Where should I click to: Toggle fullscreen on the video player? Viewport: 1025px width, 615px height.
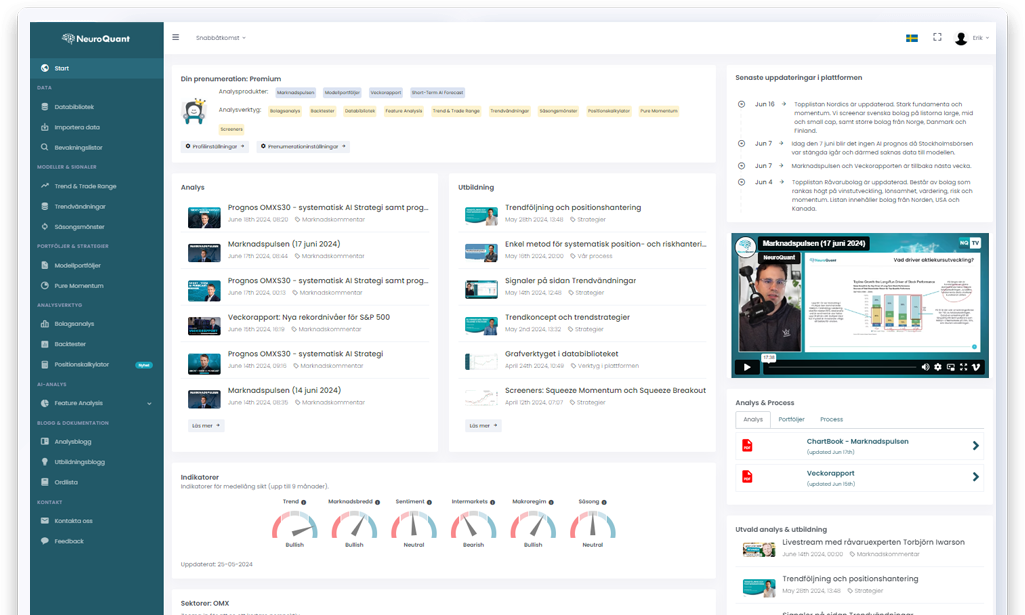tap(963, 367)
